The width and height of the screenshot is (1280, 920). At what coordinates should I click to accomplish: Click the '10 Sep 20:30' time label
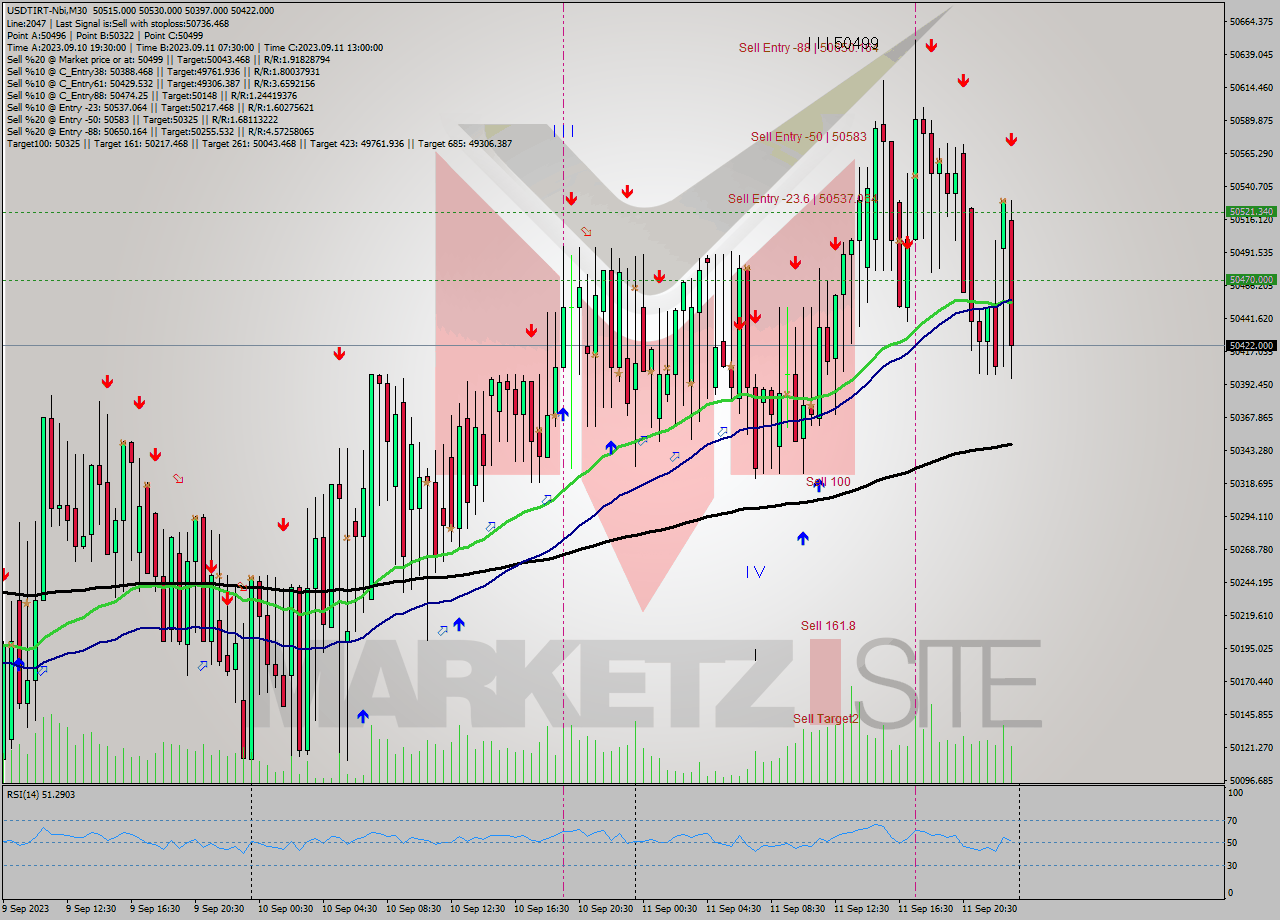point(605,909)
